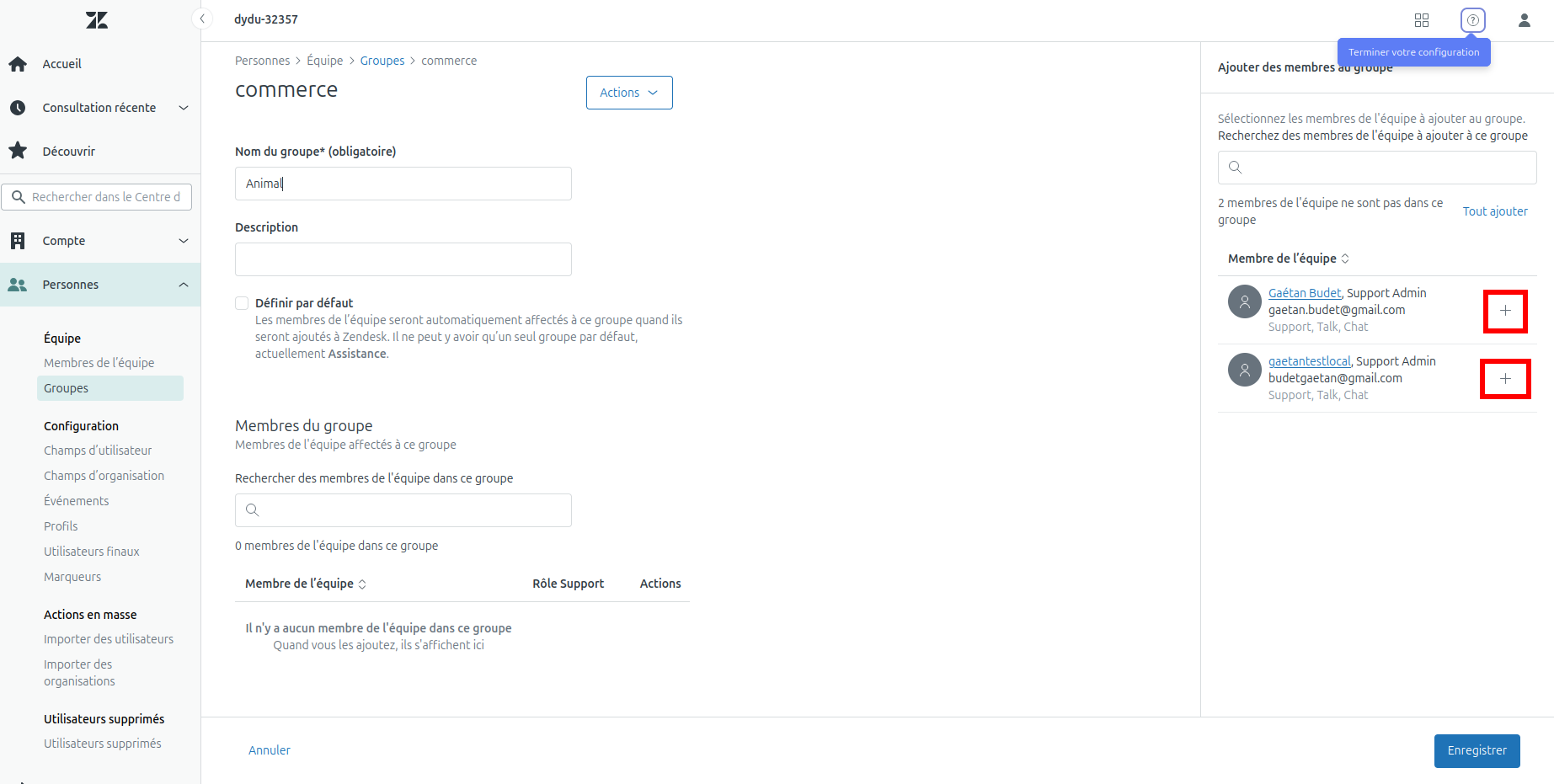
Task: Open Membres de l'équipe in sidebar
Action: pos(99,363)
